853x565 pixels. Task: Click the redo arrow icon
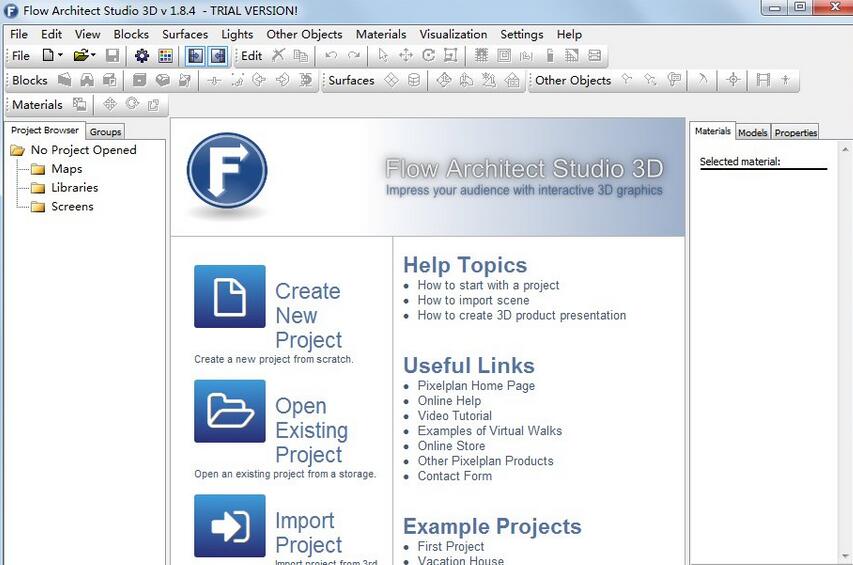point(354,55)
